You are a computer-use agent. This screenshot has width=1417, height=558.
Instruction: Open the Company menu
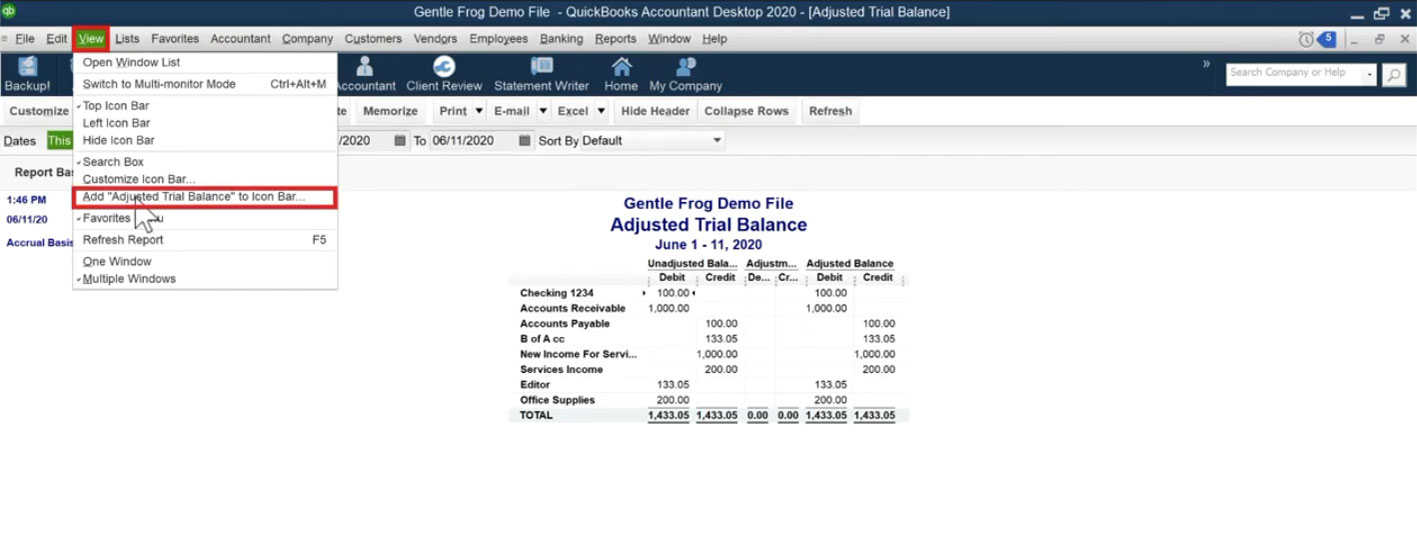(307, 39)
